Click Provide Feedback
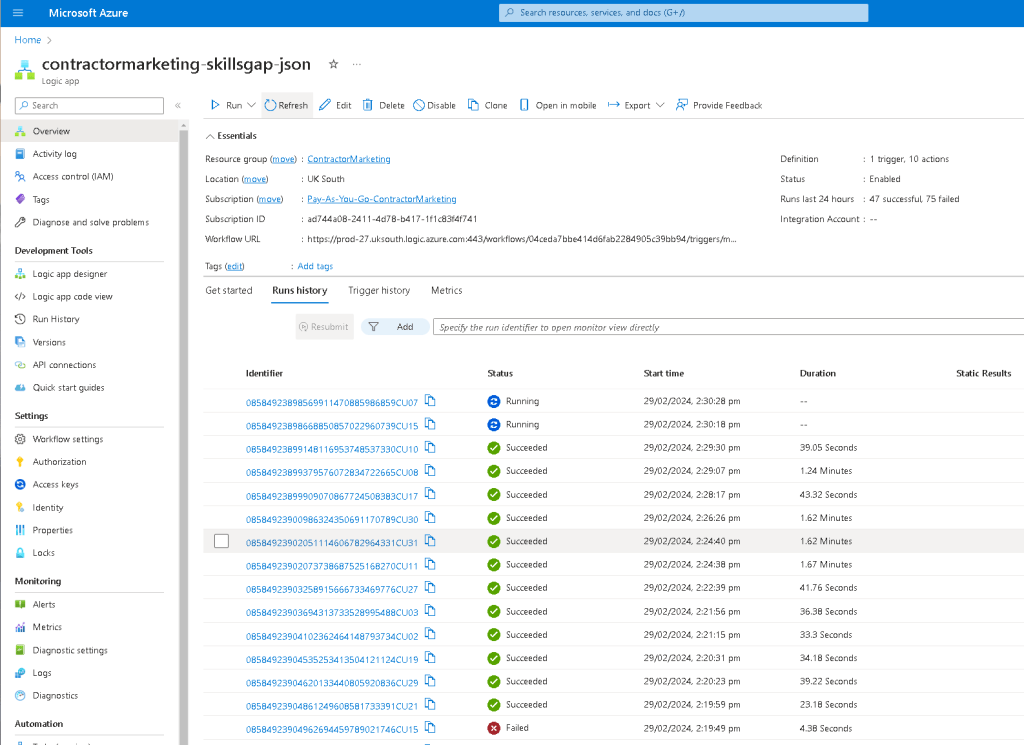Image resolution: width=1024 pixels, height=745 pixels. coord(719,105)
